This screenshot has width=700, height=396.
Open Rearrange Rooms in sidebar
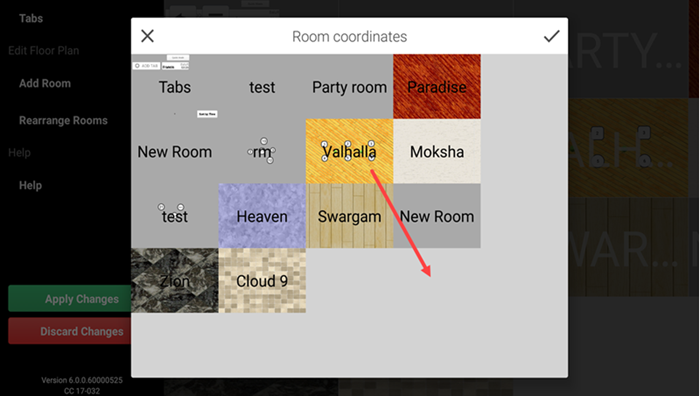(63, 121)
